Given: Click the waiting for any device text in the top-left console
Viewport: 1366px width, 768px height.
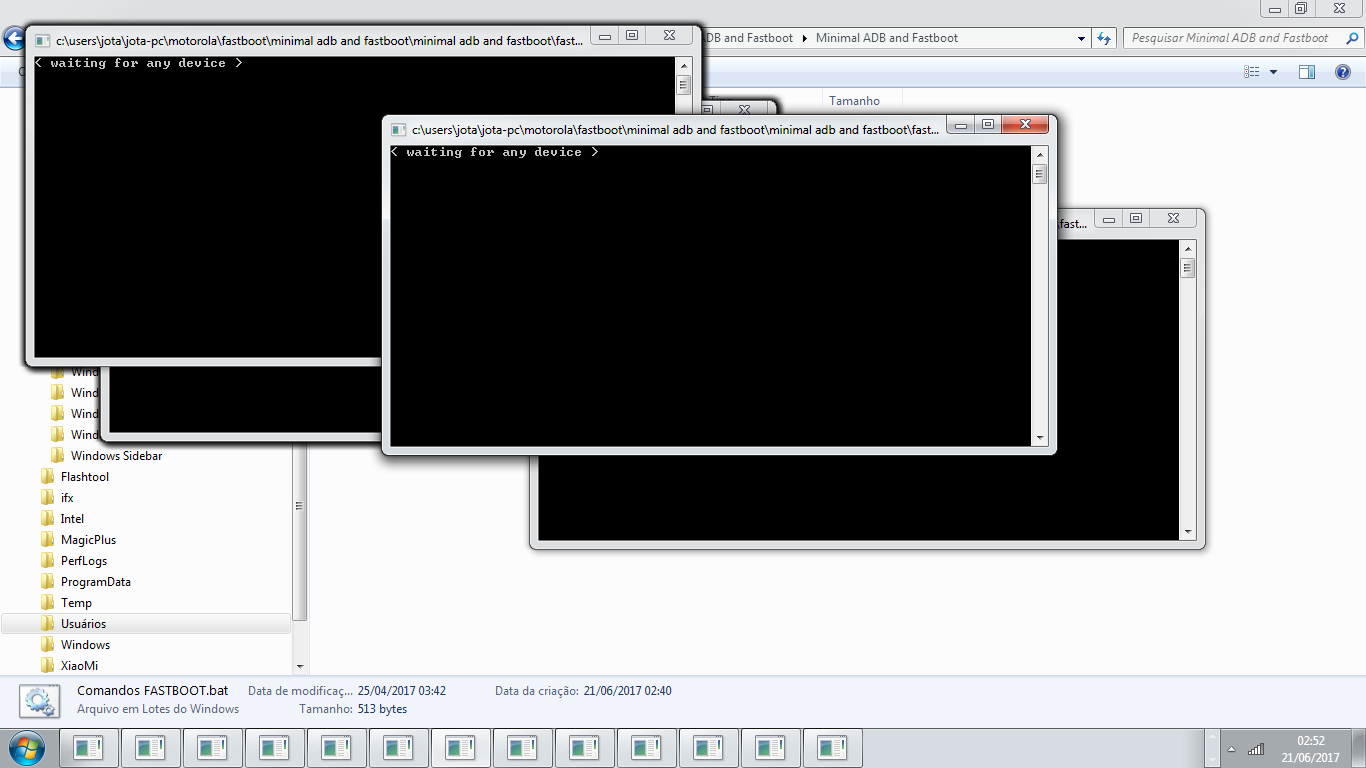Looking at the screenshot, I should [x=138, y=63].
